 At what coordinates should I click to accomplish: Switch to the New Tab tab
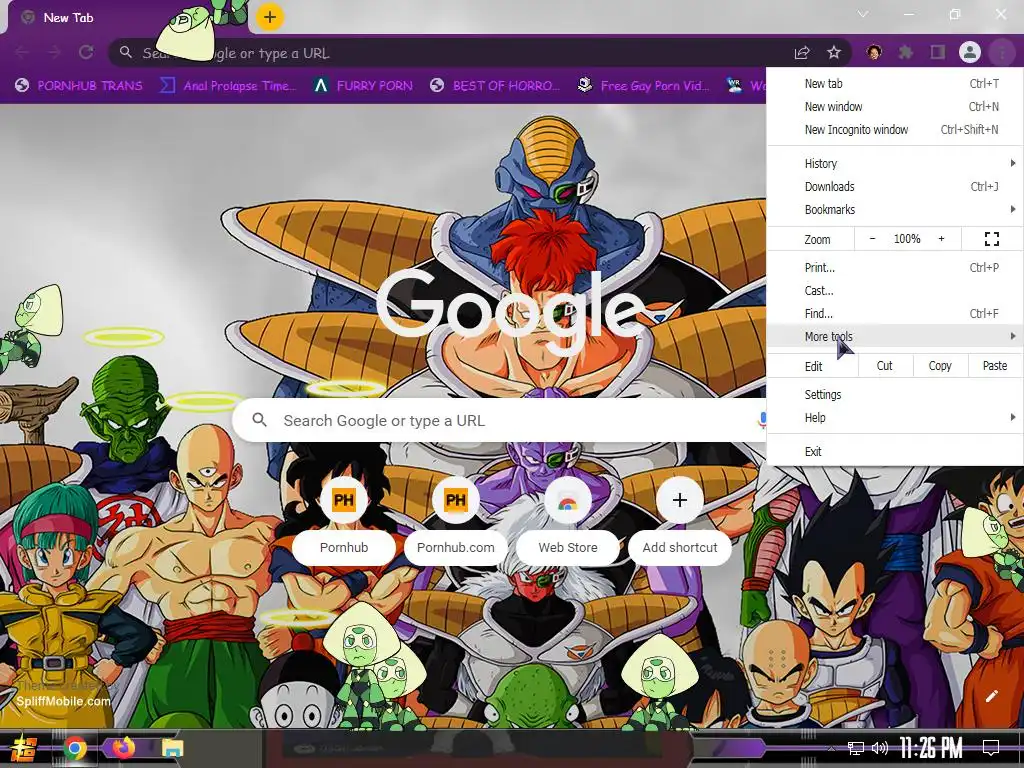(127, 18)
